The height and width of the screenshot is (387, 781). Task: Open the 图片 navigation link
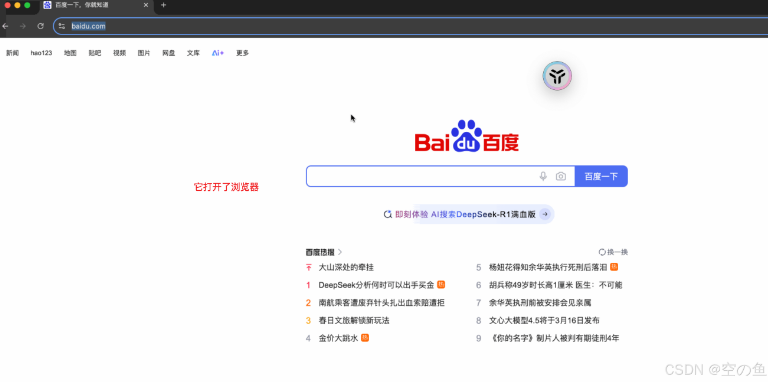coord(144,53)
